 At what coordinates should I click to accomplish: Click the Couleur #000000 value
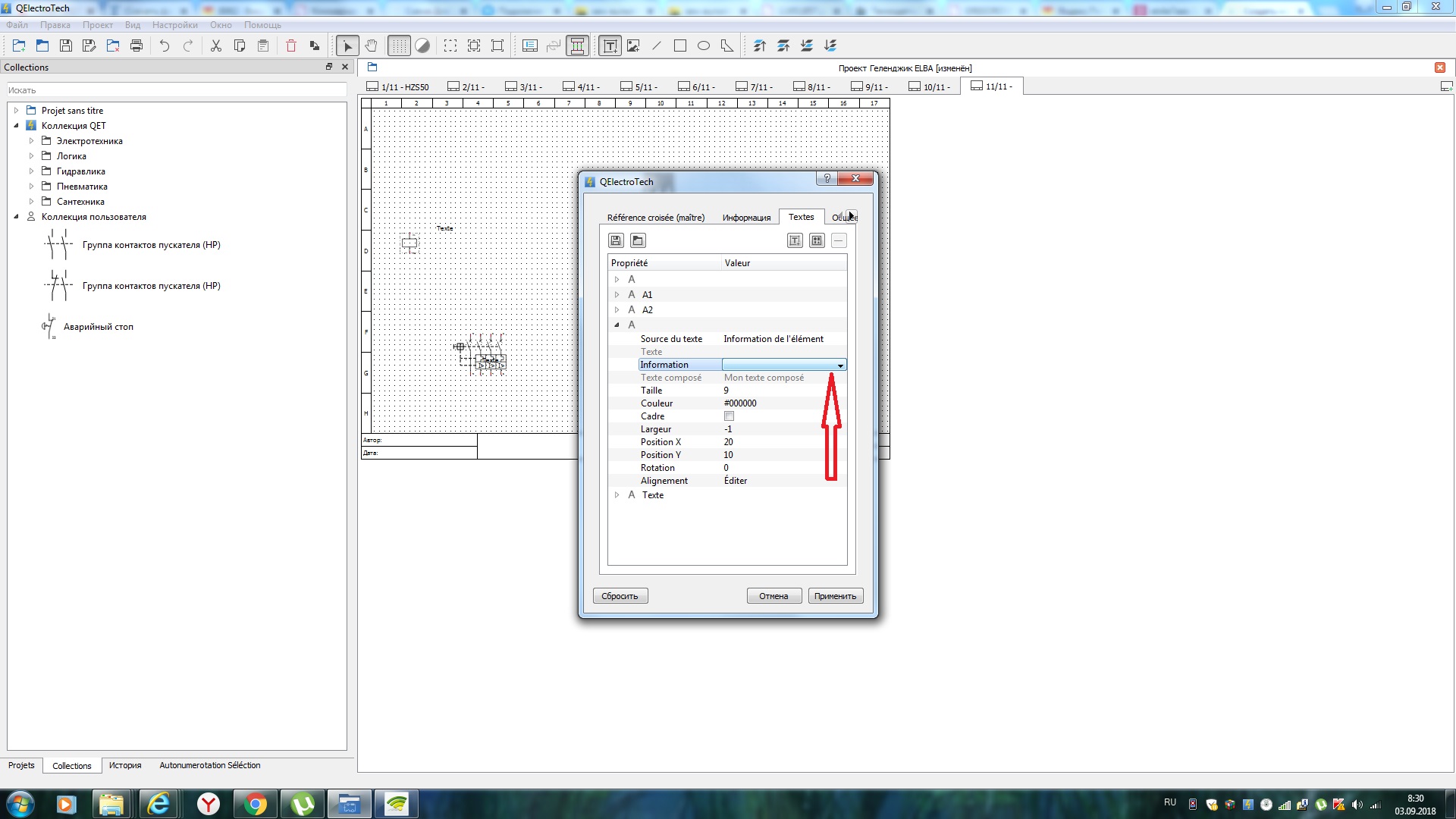pos(740,403)
